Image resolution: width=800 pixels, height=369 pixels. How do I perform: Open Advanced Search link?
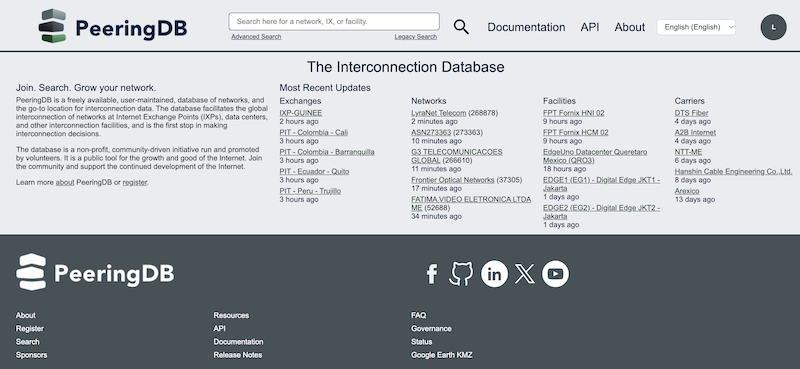click(x=256, y=37)
